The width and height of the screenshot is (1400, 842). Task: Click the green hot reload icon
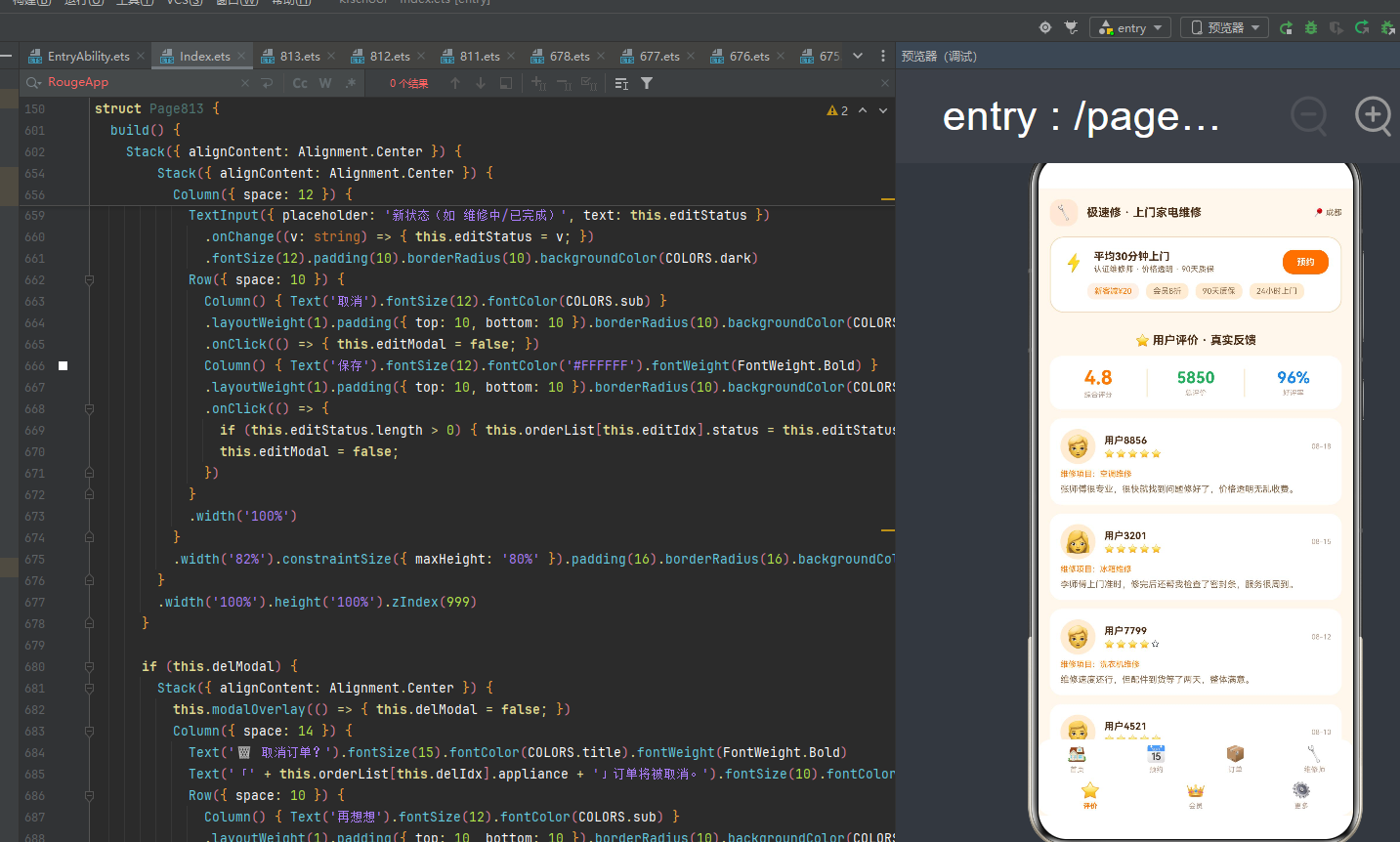(x=1362, y=27)
